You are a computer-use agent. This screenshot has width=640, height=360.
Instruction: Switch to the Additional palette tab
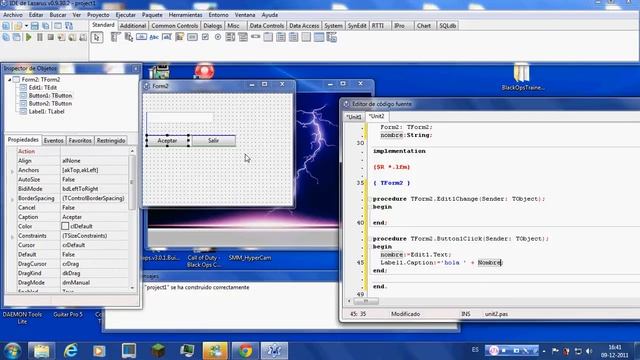pos(133,26)
